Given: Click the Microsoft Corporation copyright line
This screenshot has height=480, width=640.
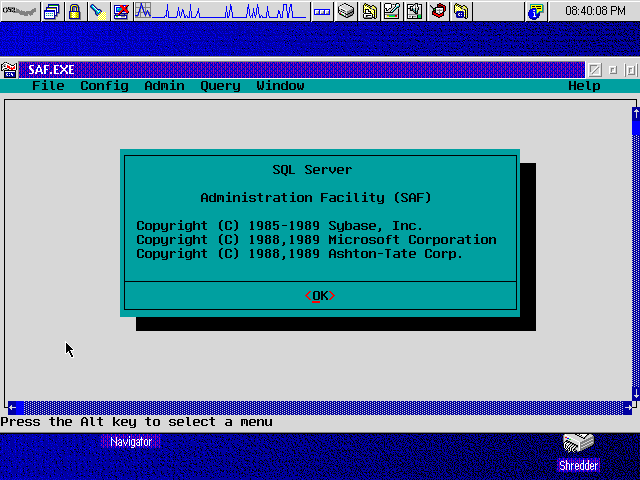Looking at the screenshot, I should pos(316,240).
